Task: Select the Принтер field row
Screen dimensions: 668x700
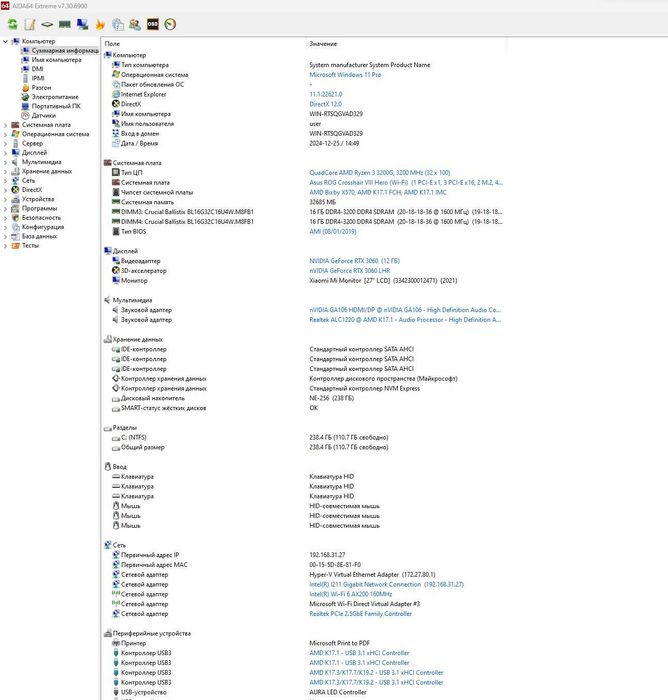Action: [134, 643]
